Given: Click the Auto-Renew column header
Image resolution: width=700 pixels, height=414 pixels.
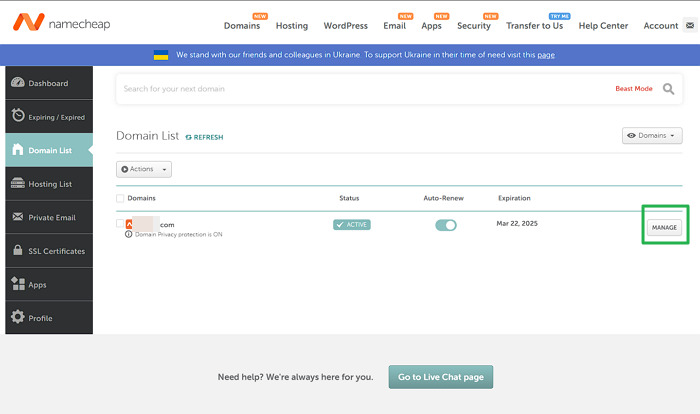Looking at the screenshot, I should tap(443, 198).
